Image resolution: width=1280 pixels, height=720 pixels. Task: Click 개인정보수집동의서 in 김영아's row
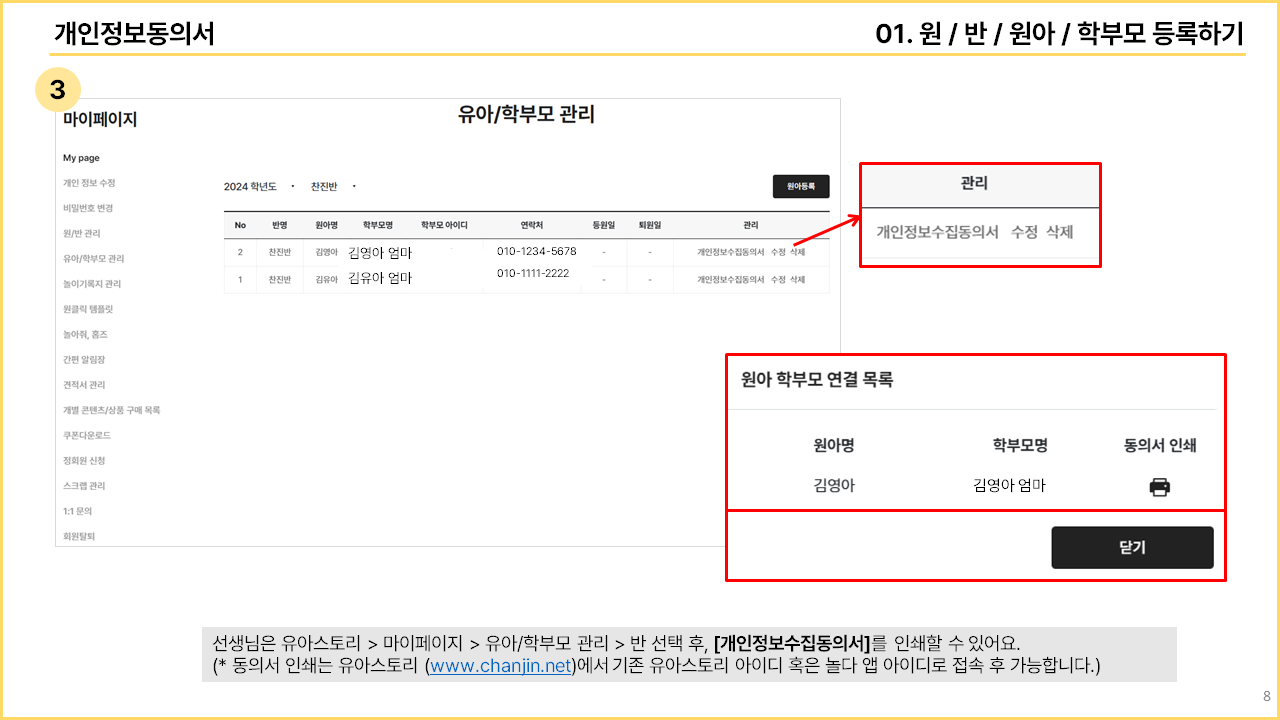pyautogui.click(x=730, y=252)
